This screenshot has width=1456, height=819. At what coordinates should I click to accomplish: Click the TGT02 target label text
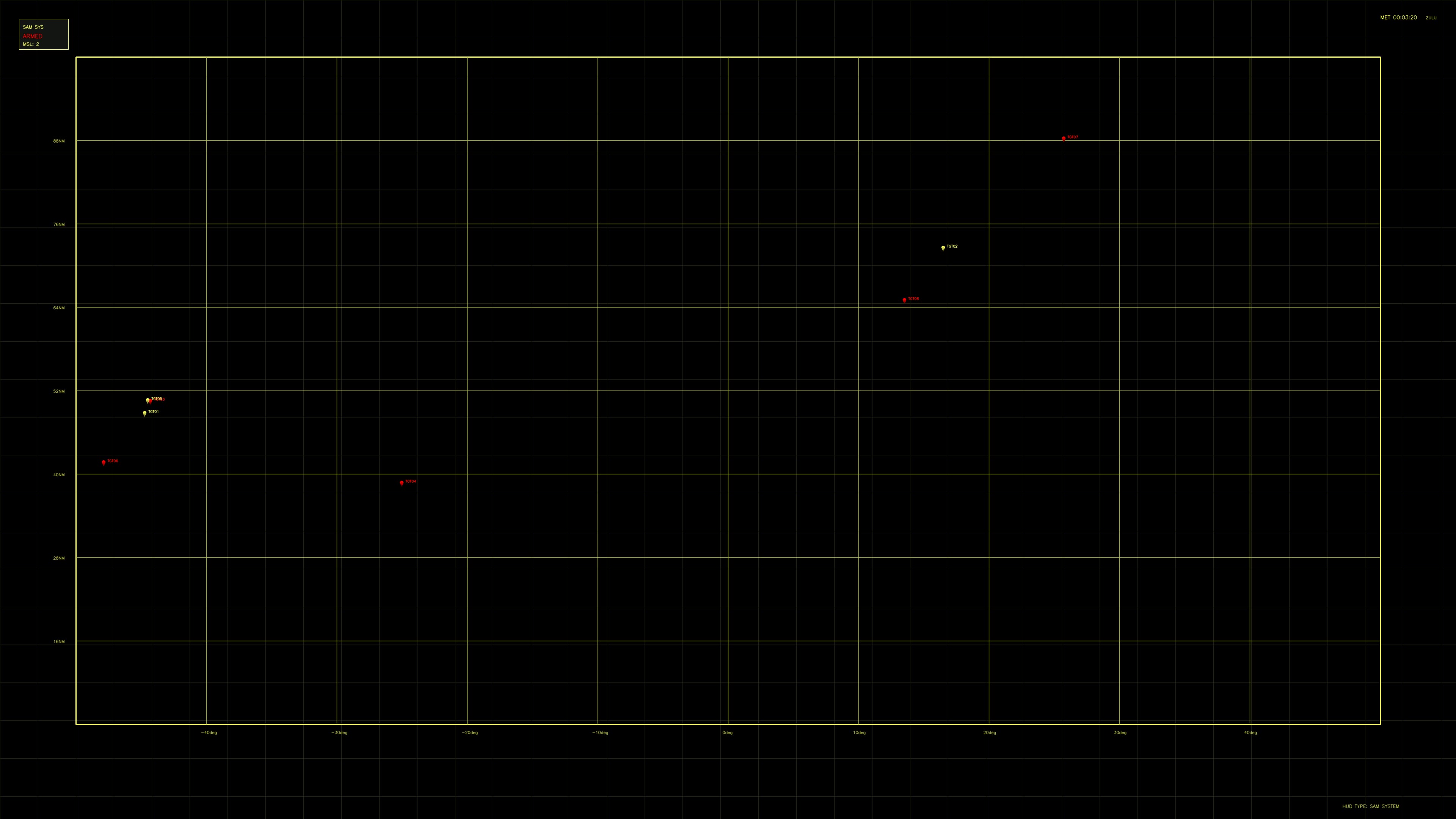click(x=952, y=246)
